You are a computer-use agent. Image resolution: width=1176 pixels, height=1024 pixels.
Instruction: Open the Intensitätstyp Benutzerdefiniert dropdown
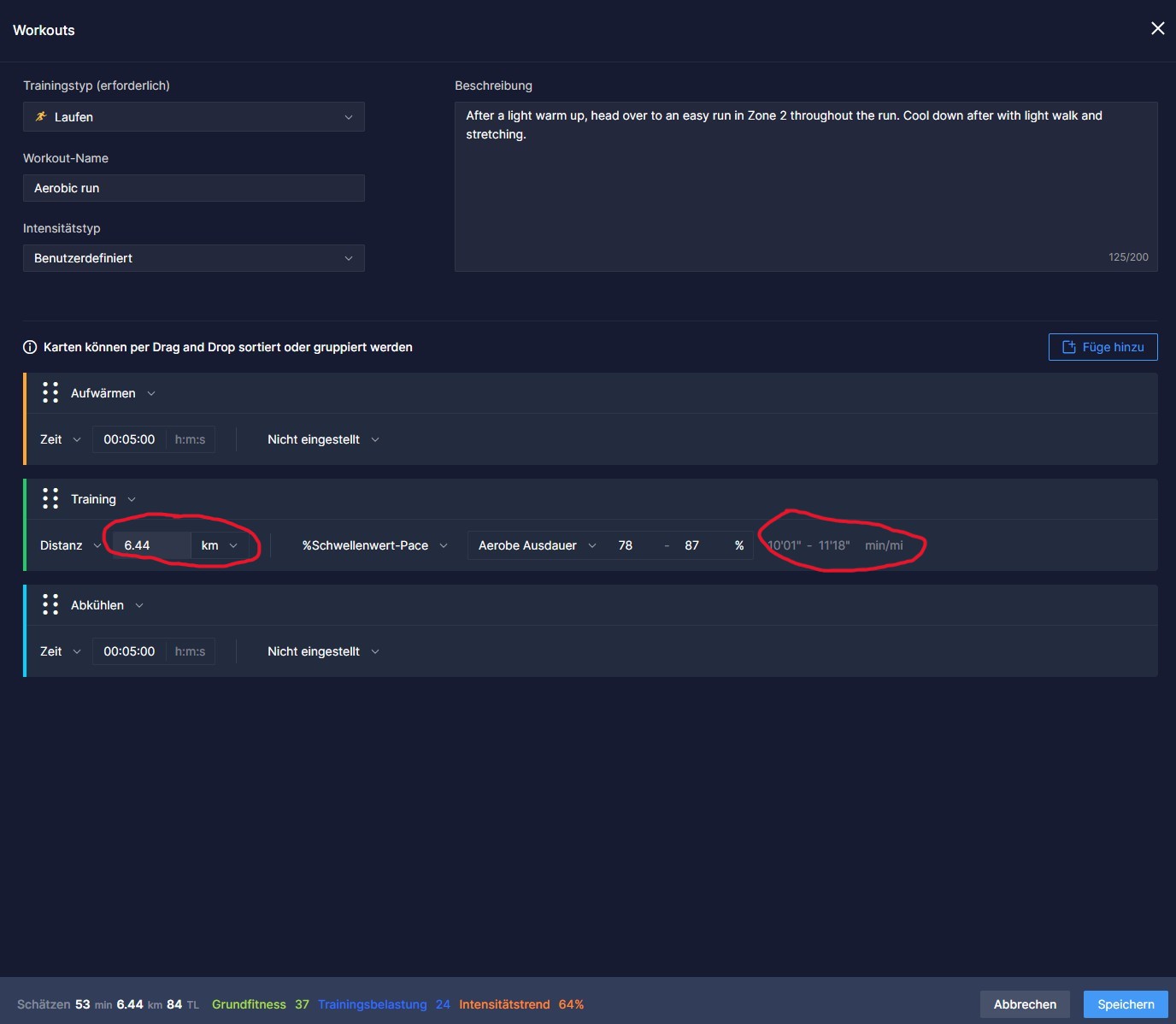click(x=193, y=258)
